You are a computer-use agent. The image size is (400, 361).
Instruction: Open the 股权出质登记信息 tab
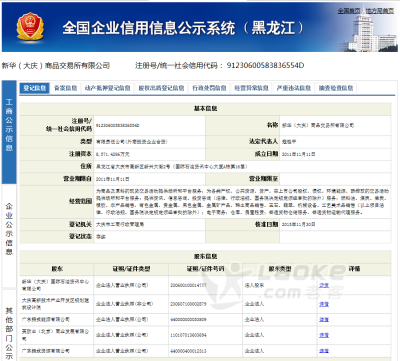point(161,88)
